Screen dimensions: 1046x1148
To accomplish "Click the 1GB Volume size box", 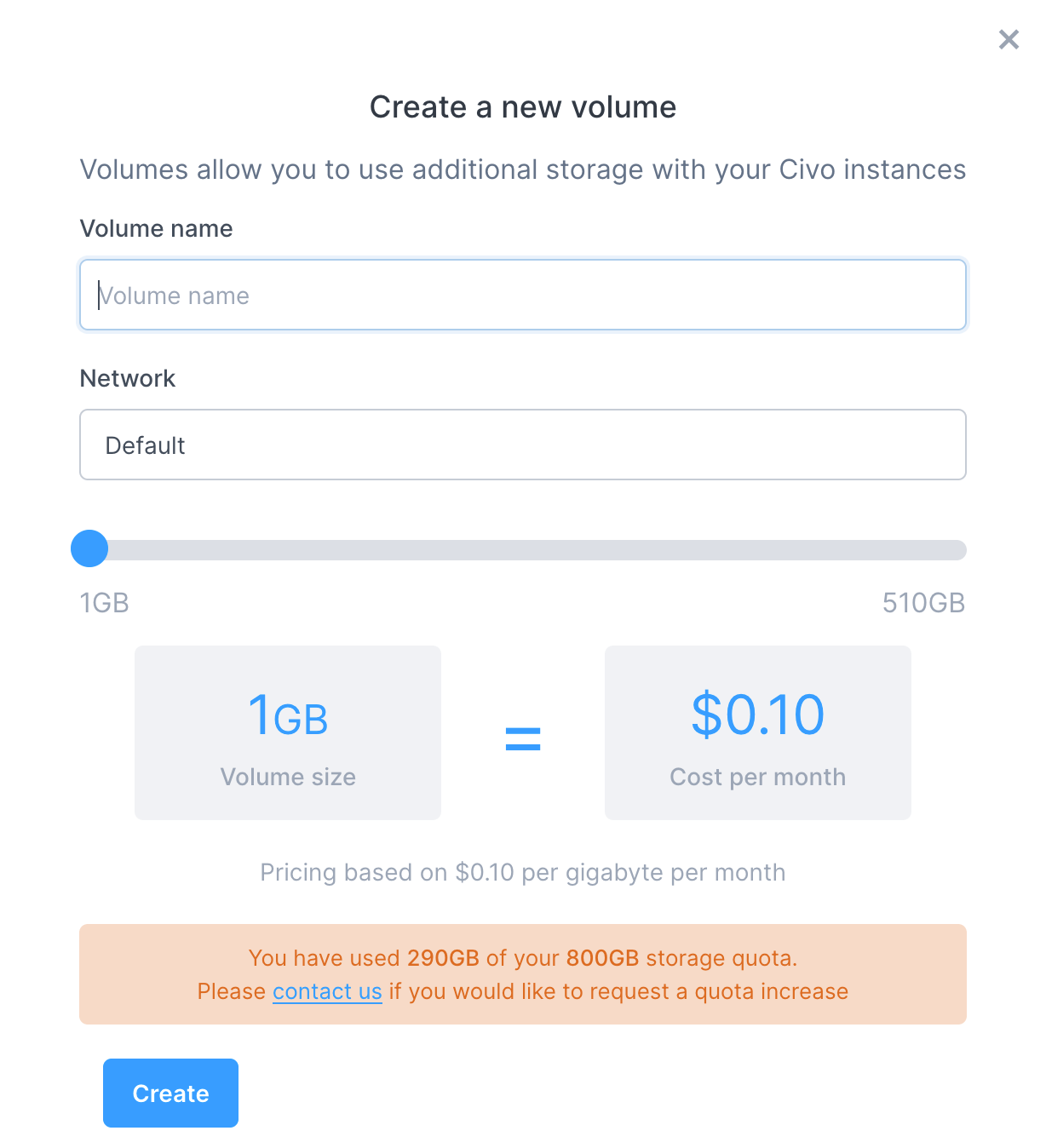I will click(x=288, y=733).
